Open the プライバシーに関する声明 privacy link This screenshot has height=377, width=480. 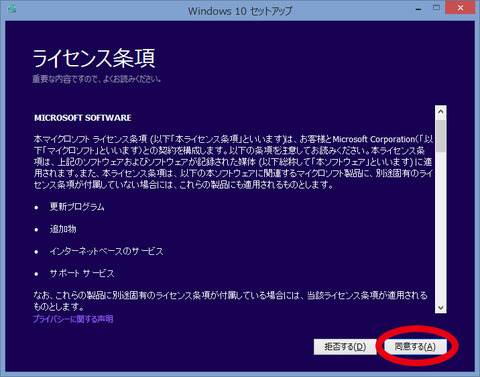[x=73, y=319]
